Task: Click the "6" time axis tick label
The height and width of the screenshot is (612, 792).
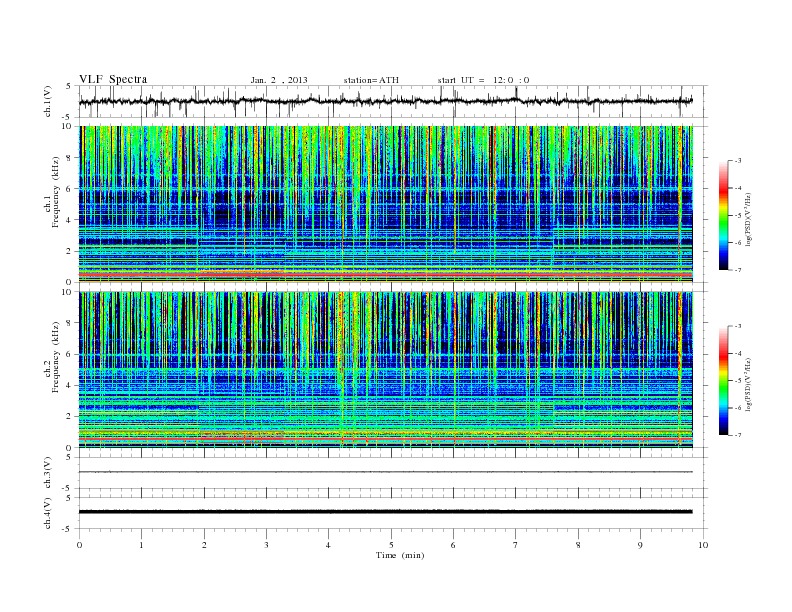Action: pos(453,545)
